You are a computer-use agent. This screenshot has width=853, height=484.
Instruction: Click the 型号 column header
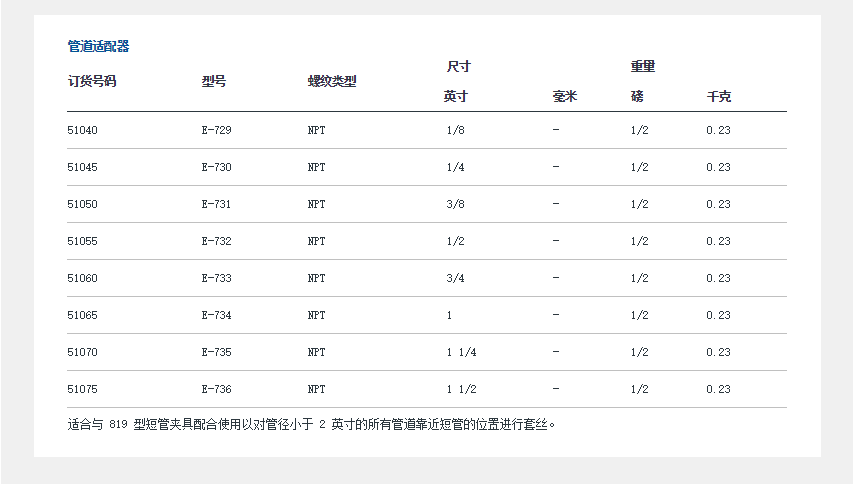214,81
